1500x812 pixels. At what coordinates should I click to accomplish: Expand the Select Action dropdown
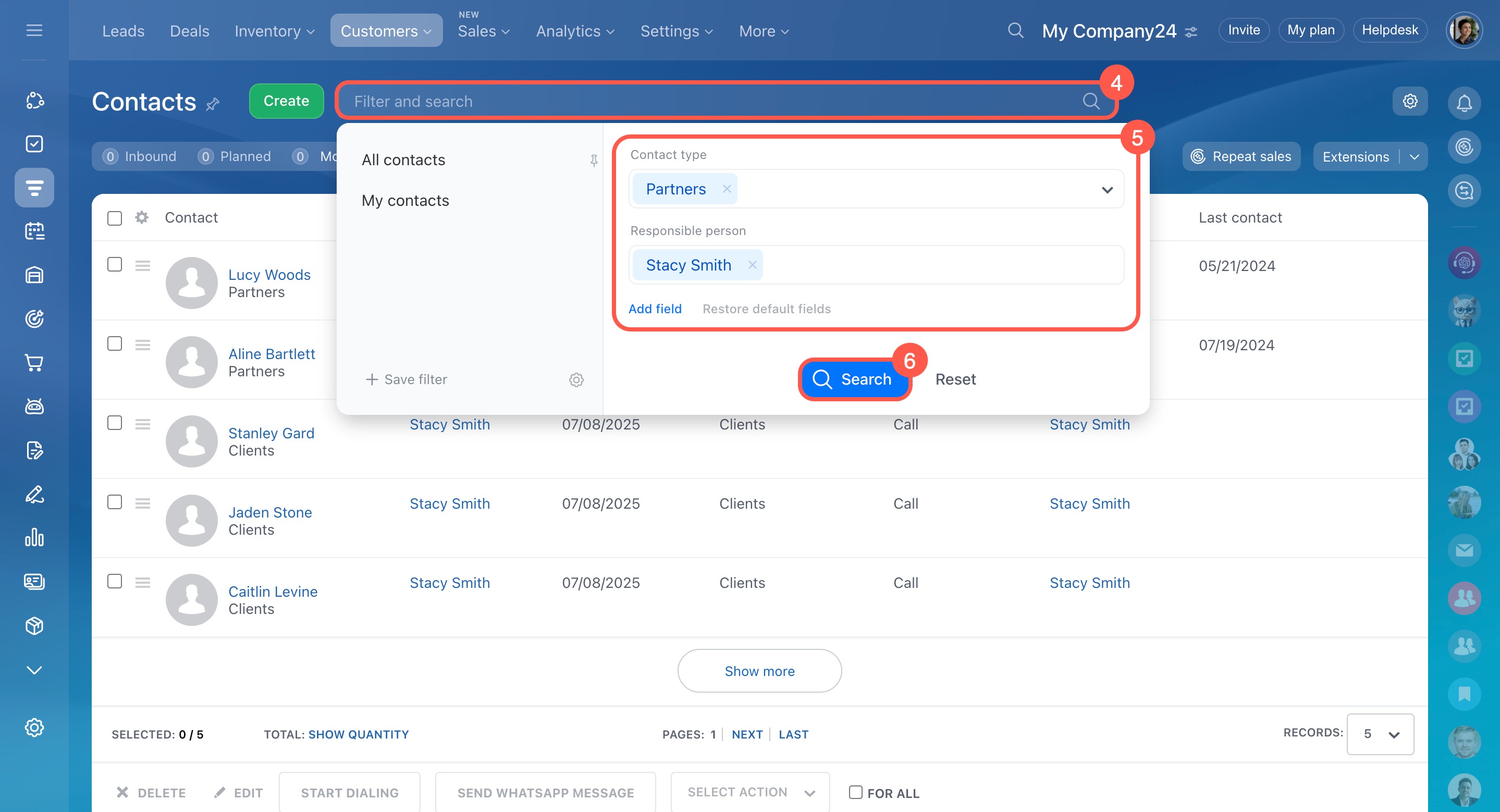pos(750,792)
